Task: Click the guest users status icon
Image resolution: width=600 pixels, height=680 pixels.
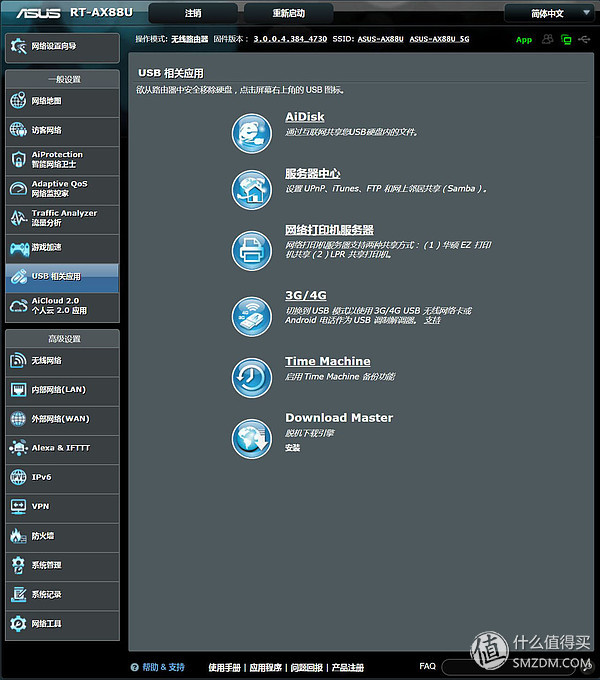Action: coord(548,39)
